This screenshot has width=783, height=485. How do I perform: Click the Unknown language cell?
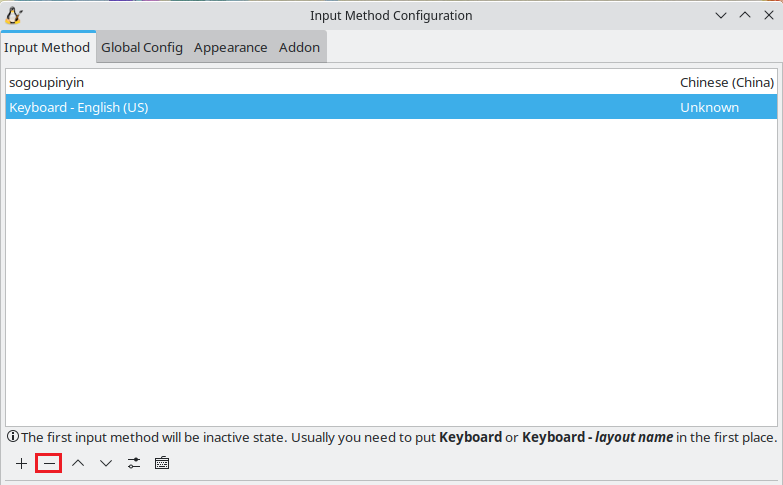709,107
